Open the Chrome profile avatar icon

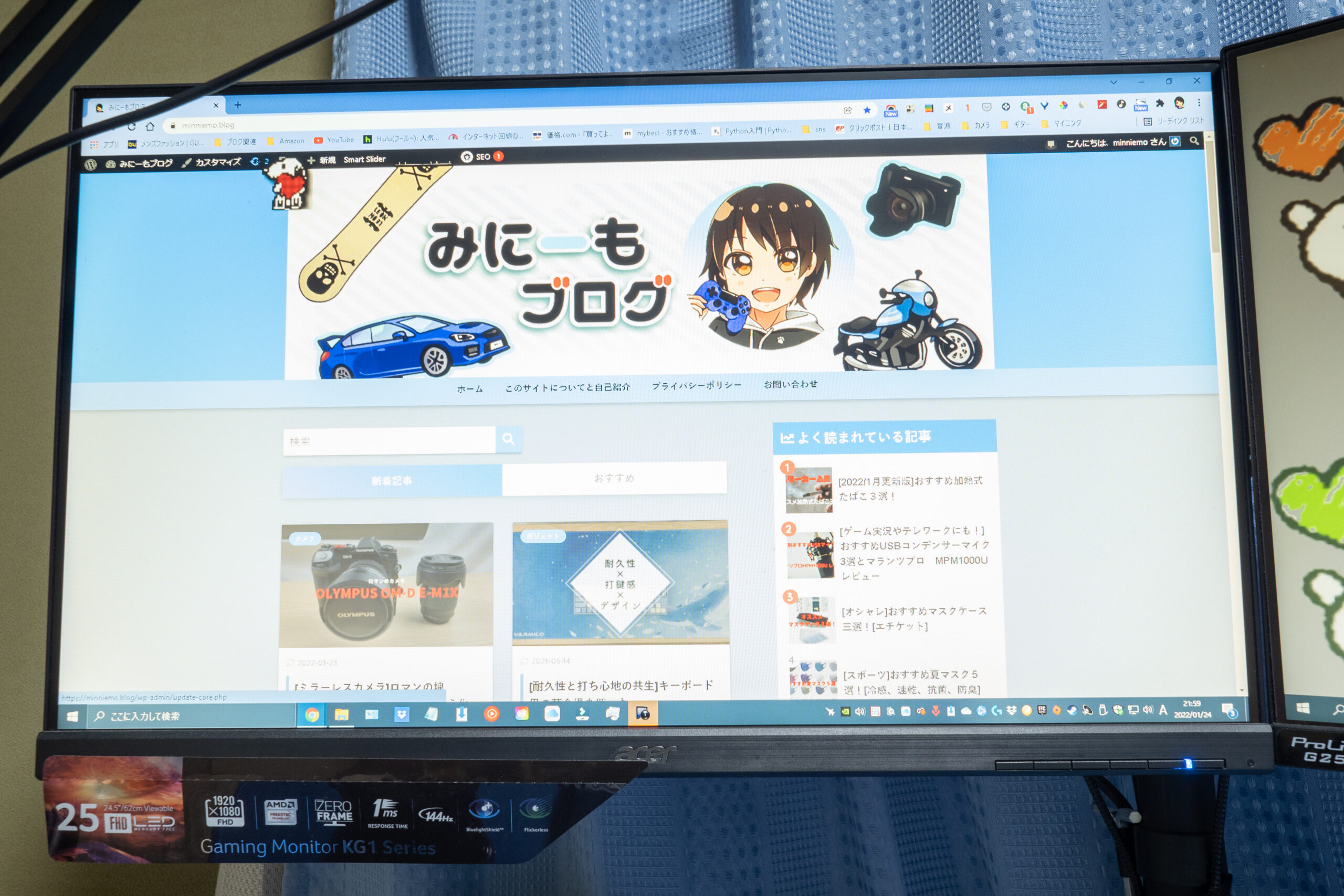point(1179,103)
